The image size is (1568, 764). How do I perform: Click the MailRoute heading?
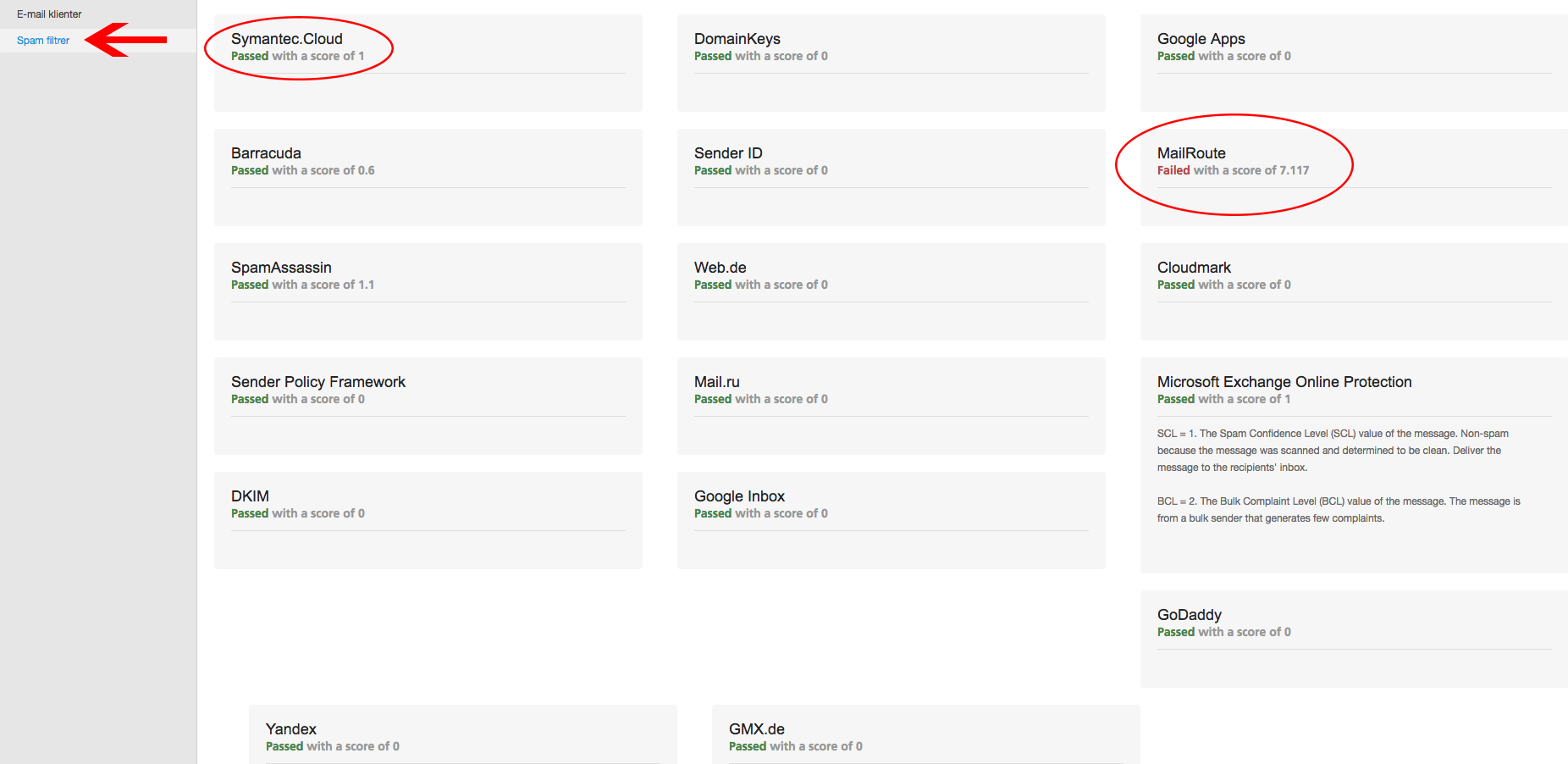(x=1191, y=153)
